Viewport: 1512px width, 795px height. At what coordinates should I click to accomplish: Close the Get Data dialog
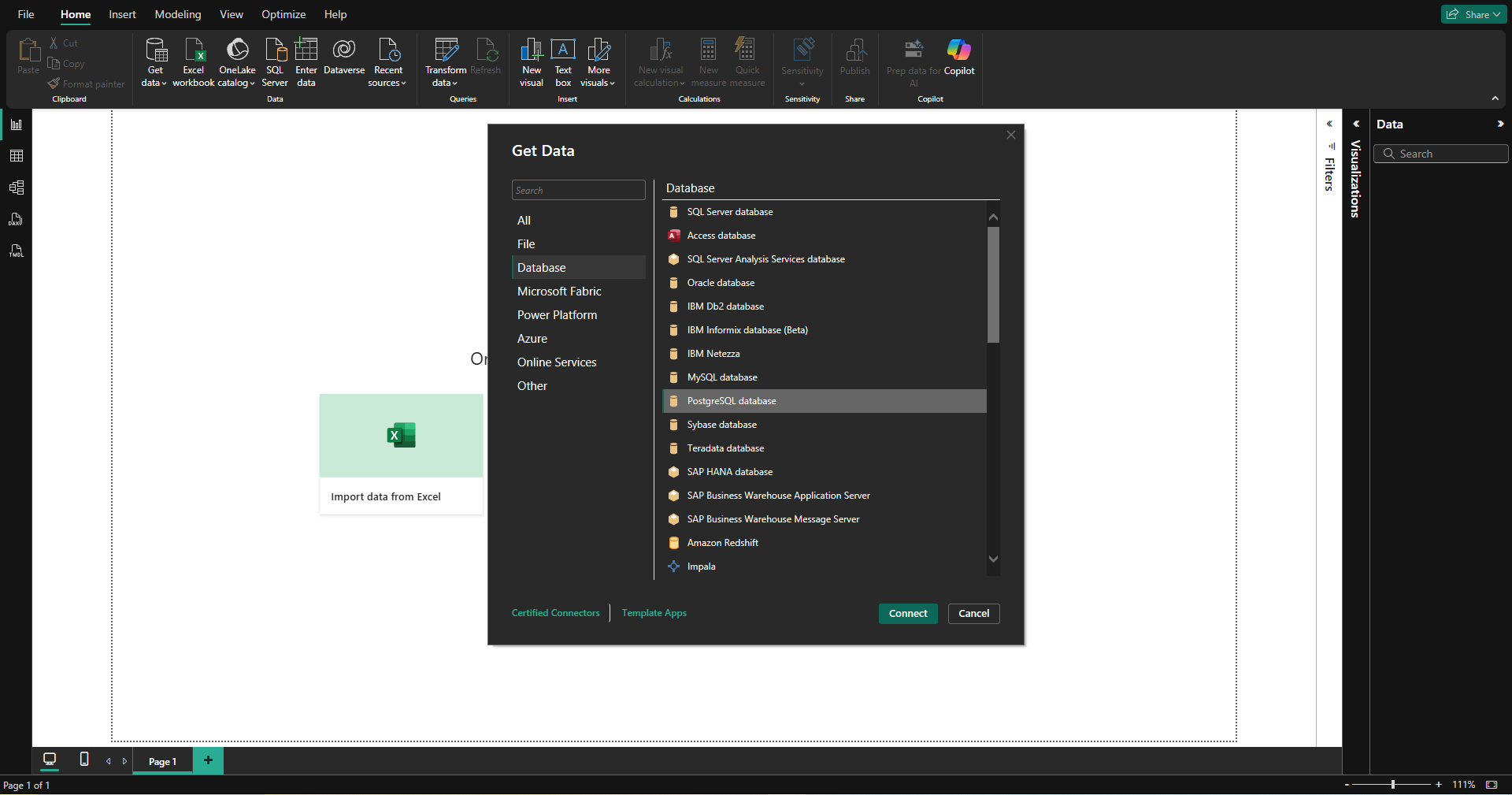pos(1011,136)
